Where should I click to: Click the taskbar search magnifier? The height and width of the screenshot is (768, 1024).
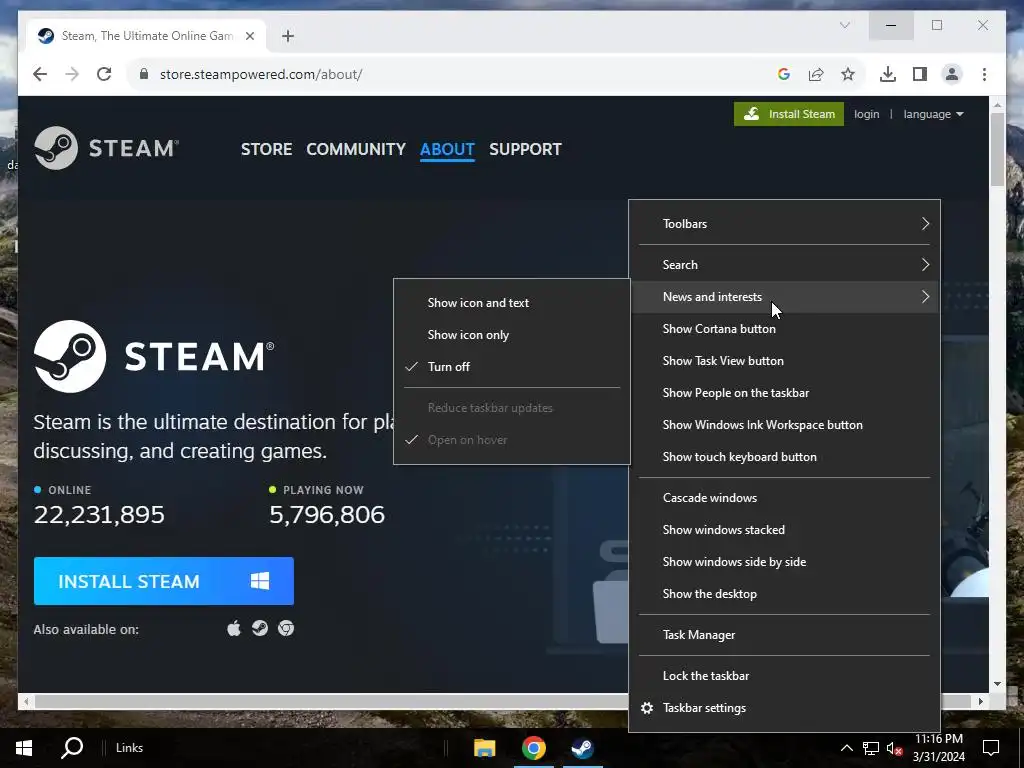point(72,748)
